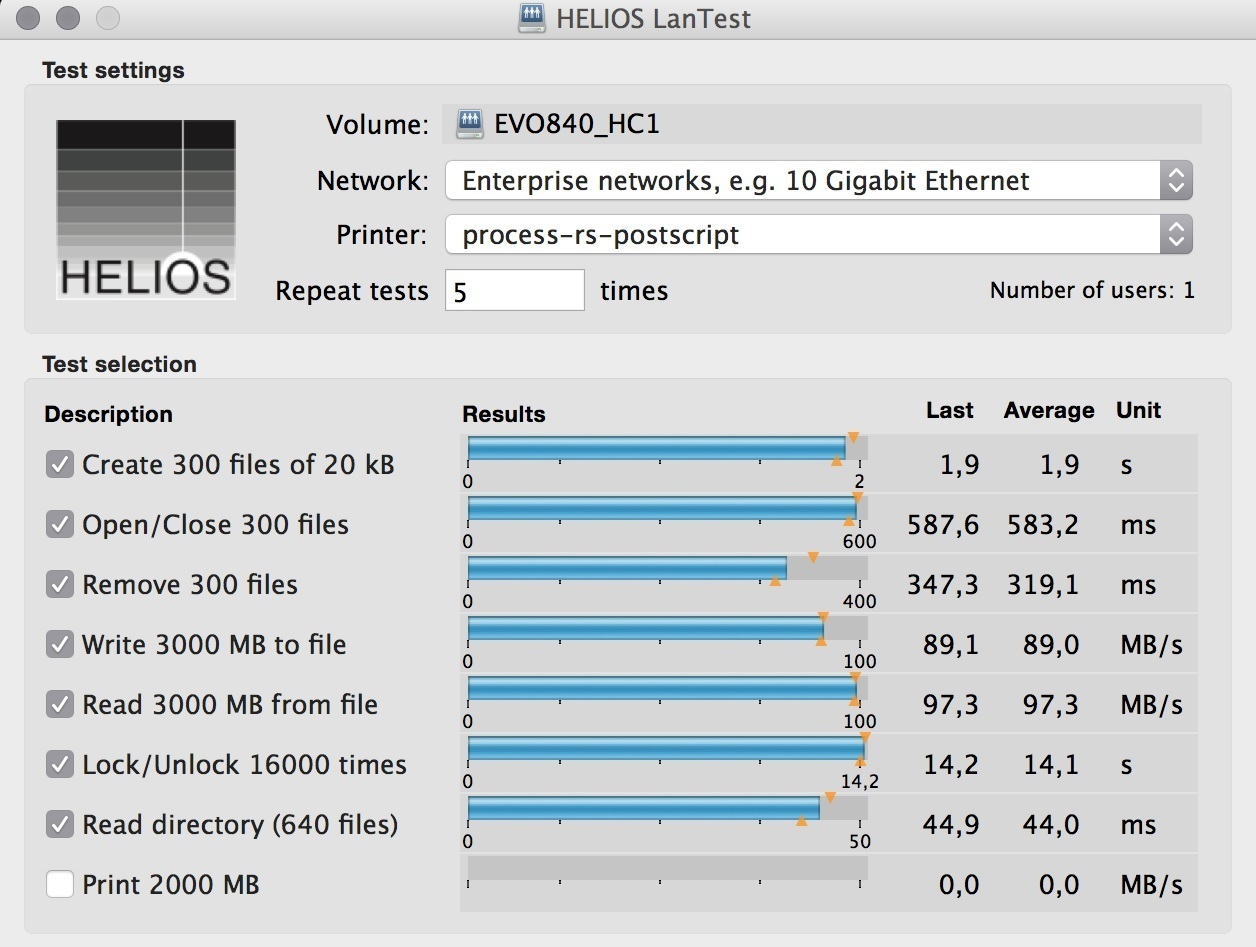Click the Last value 587,6

point(943,525)
